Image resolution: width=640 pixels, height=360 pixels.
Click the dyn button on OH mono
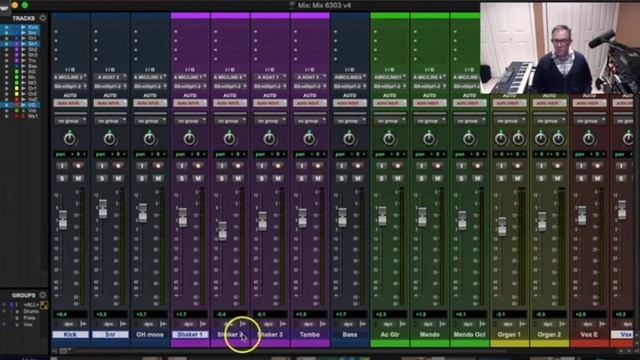coord(149,324)
